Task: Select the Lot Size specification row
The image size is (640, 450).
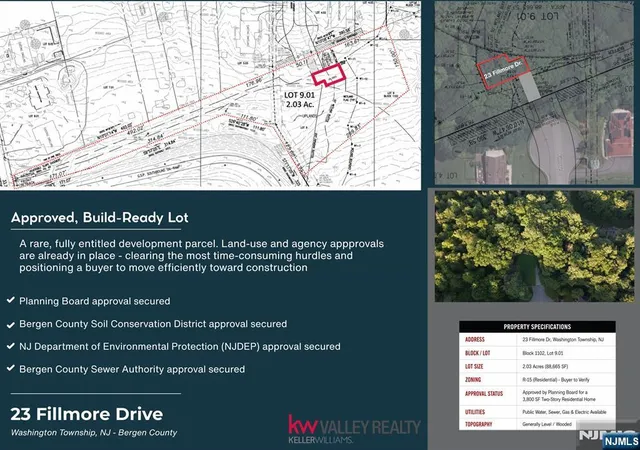Action: tap(537, 366)
